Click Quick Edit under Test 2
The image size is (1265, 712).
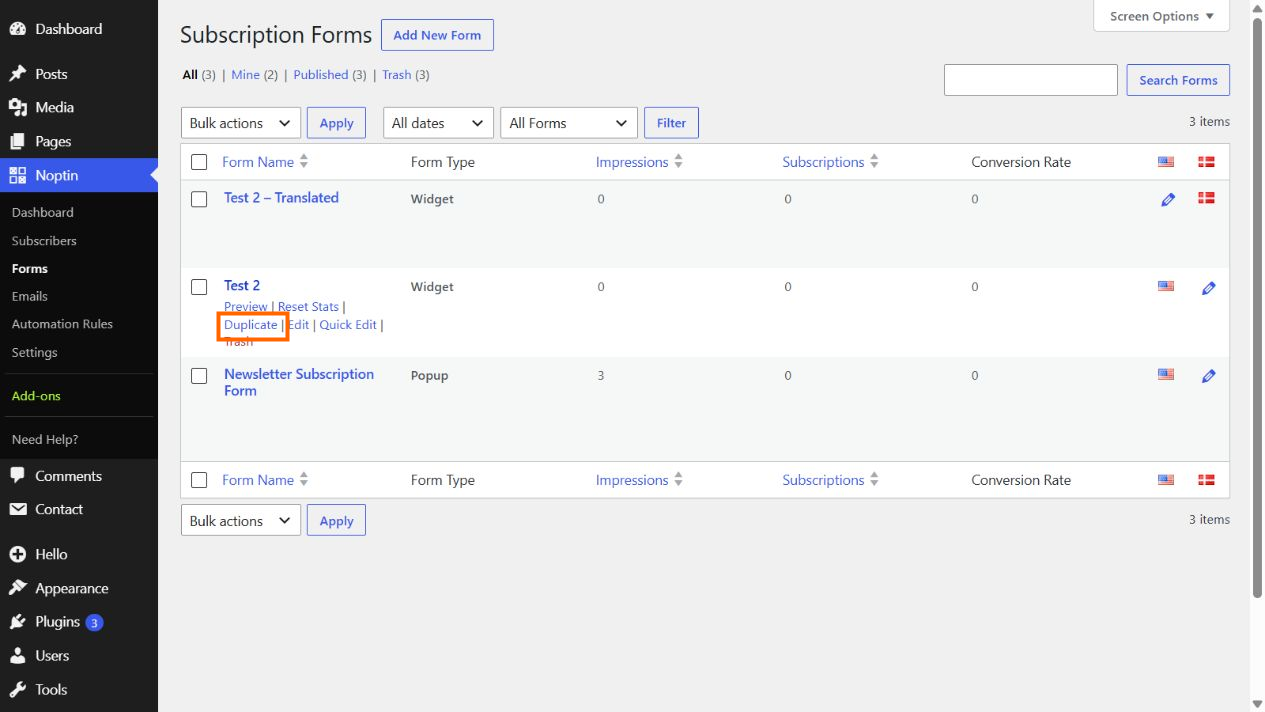pos(348,325)
